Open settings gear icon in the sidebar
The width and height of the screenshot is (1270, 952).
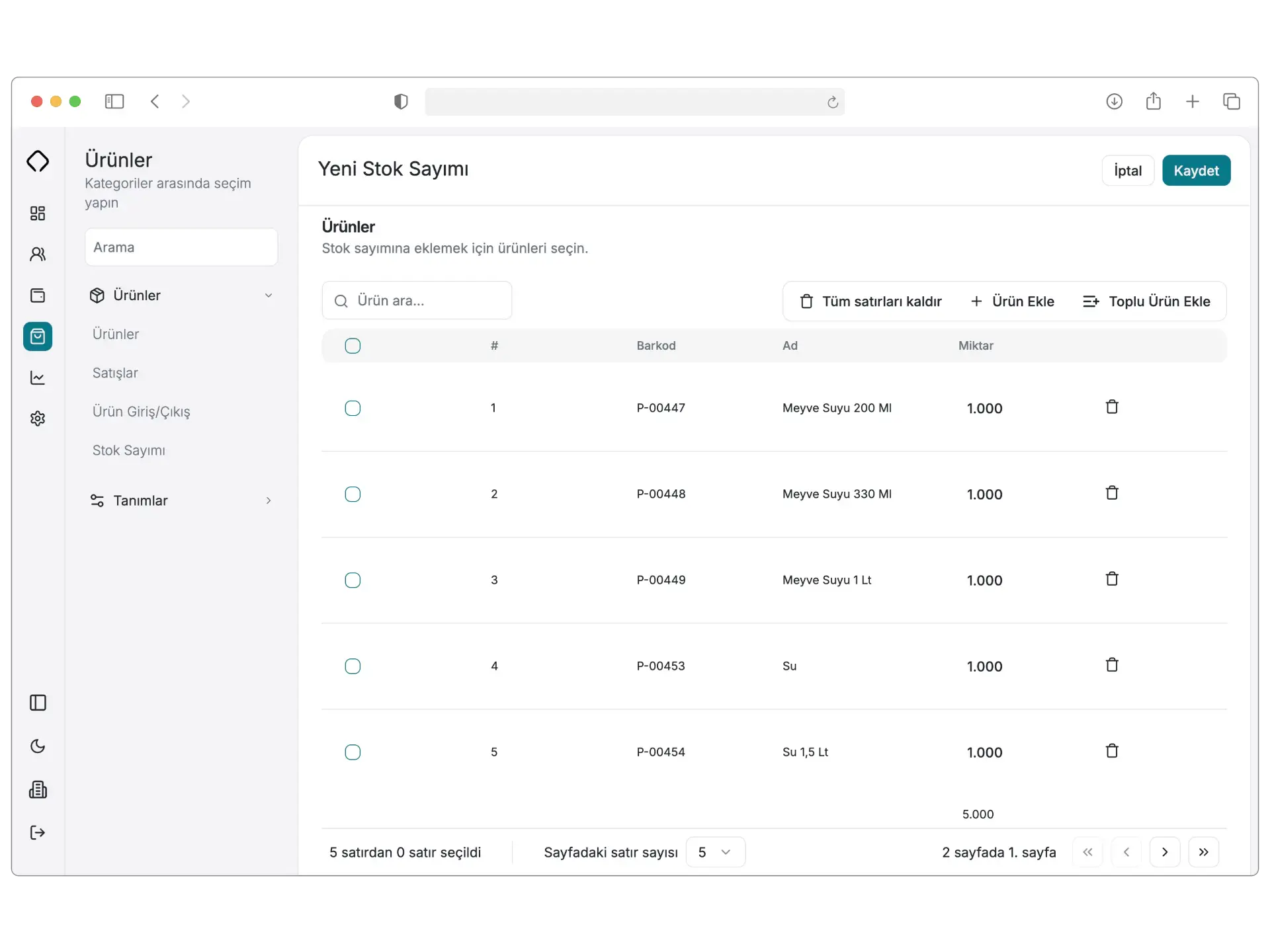tap(38, 418)
